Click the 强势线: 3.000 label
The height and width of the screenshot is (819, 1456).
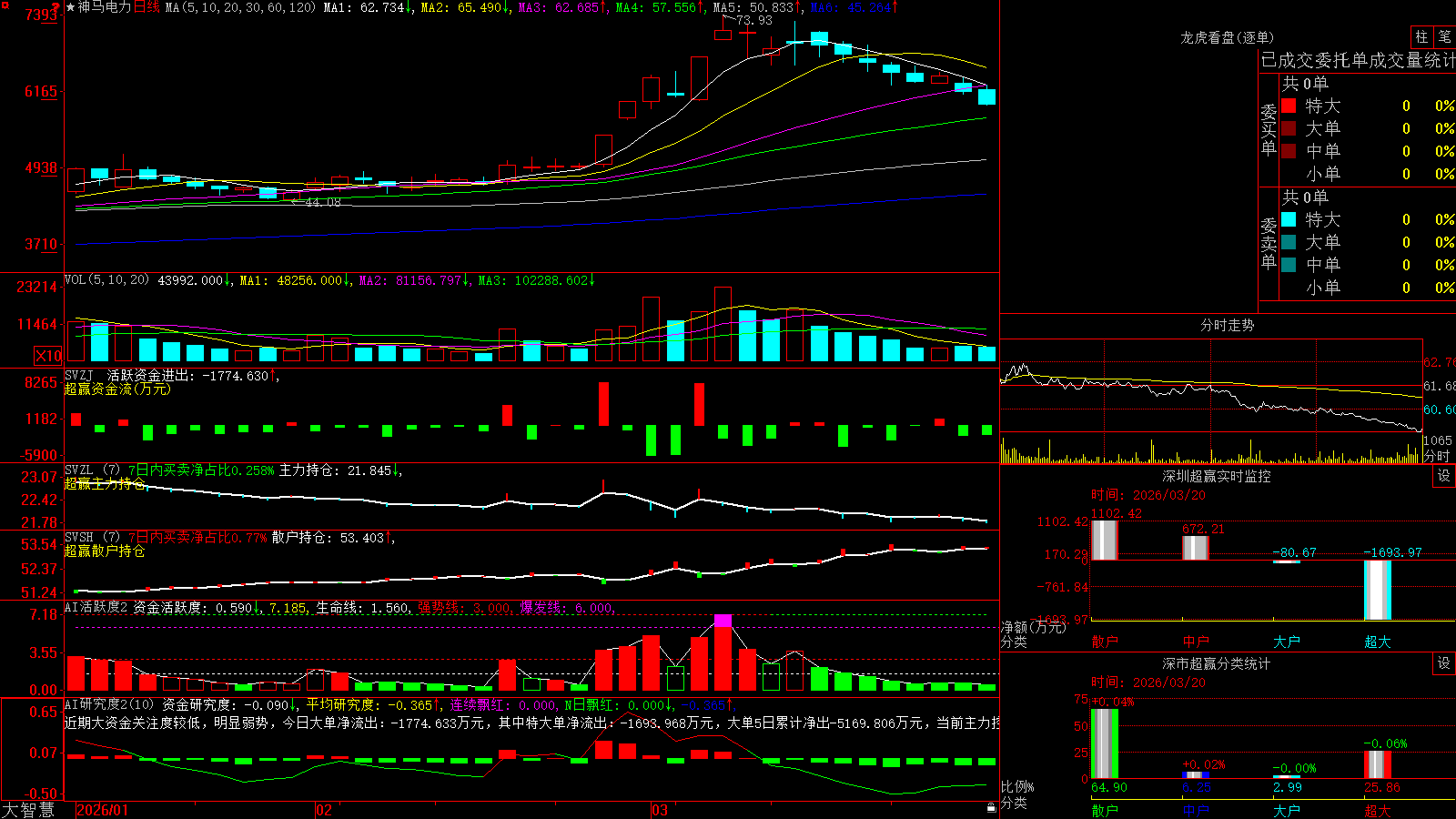tap(464, 607)
